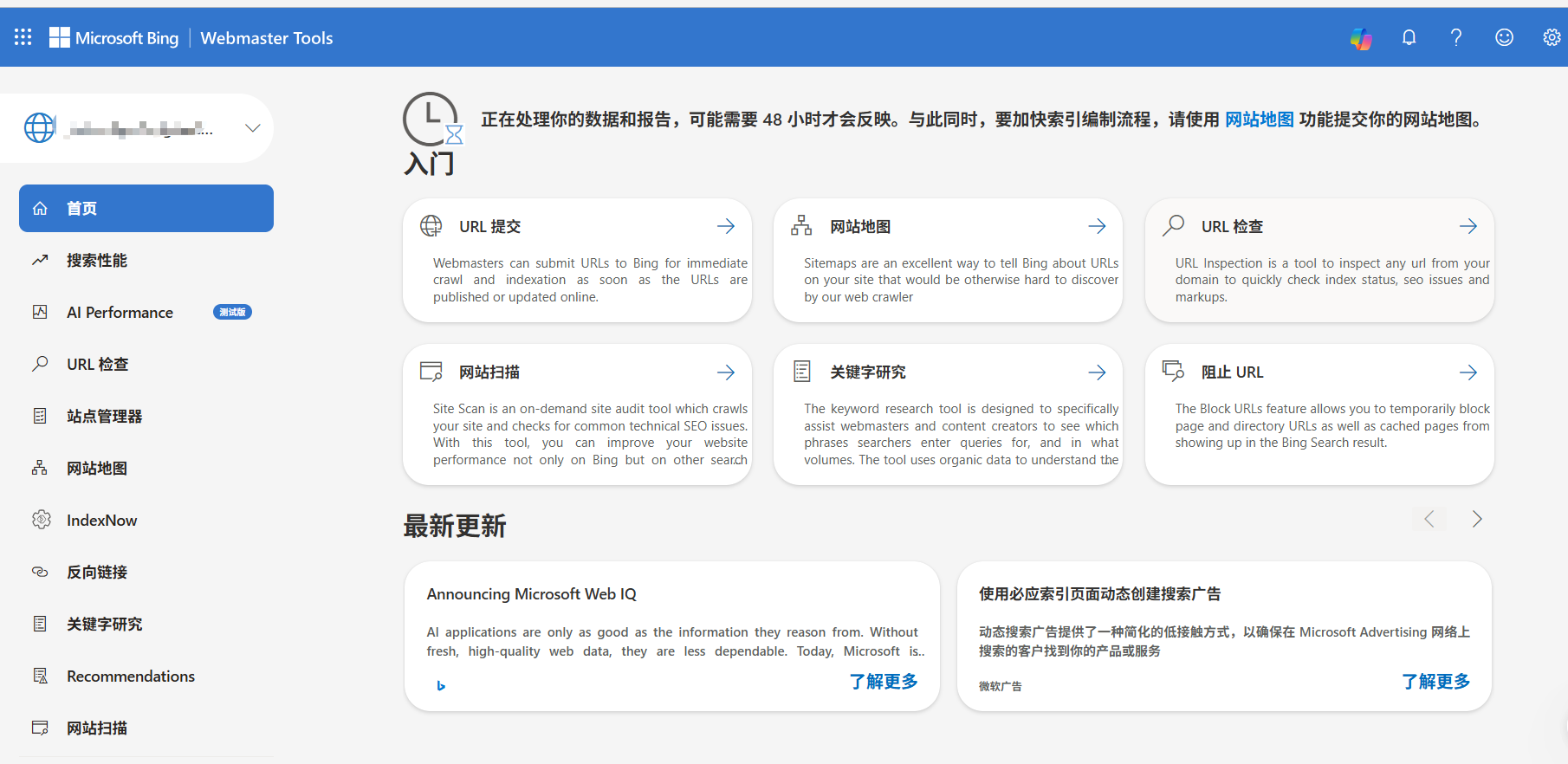
Task: Open the help question mark
Action: click(1456, 37)
